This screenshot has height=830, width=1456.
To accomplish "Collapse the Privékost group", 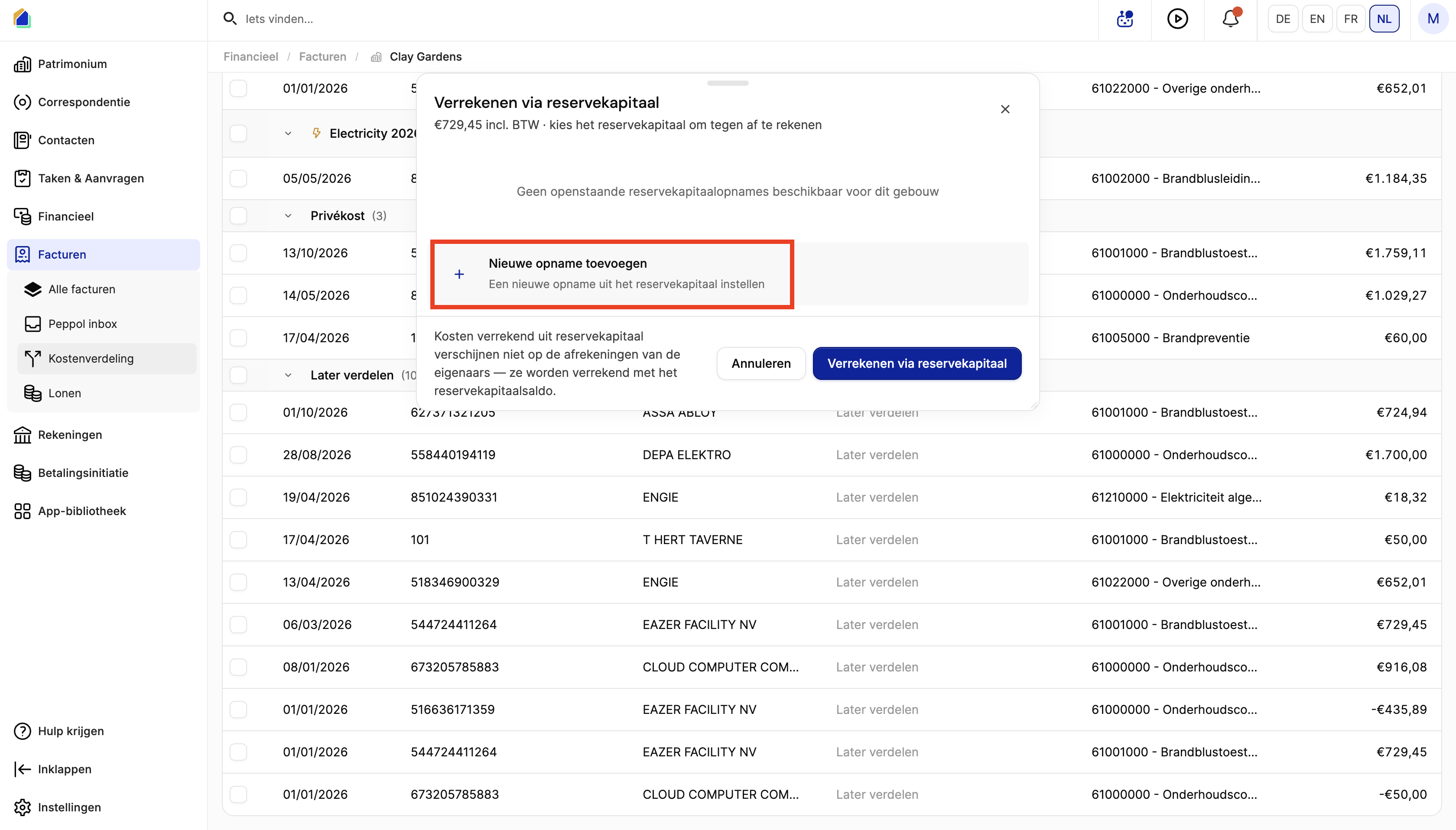I will (x=288, y=215).
